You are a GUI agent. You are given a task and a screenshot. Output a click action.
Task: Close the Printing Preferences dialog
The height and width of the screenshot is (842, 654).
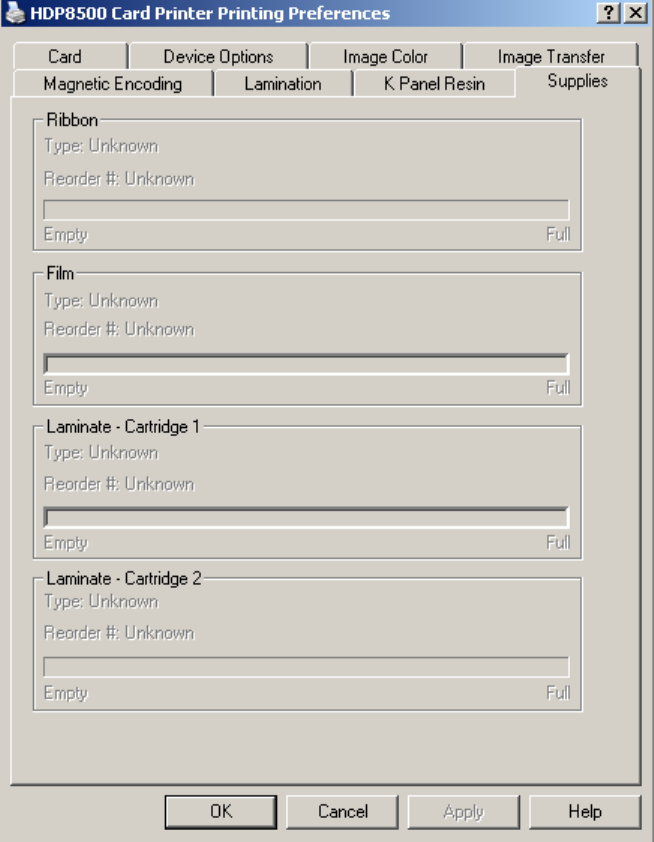pos(635,12)
